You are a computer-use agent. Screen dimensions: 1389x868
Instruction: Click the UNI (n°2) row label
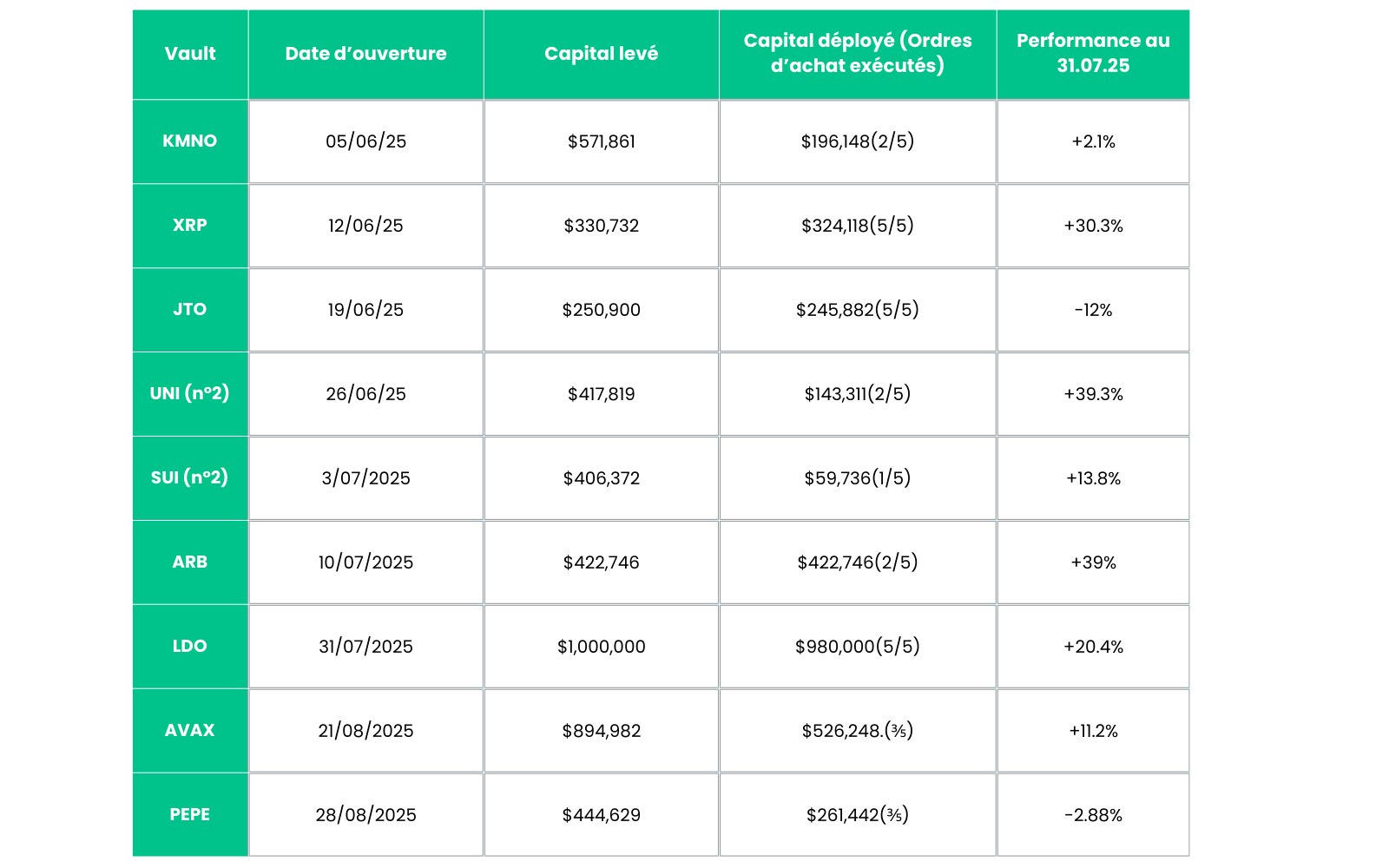[190, 394]
